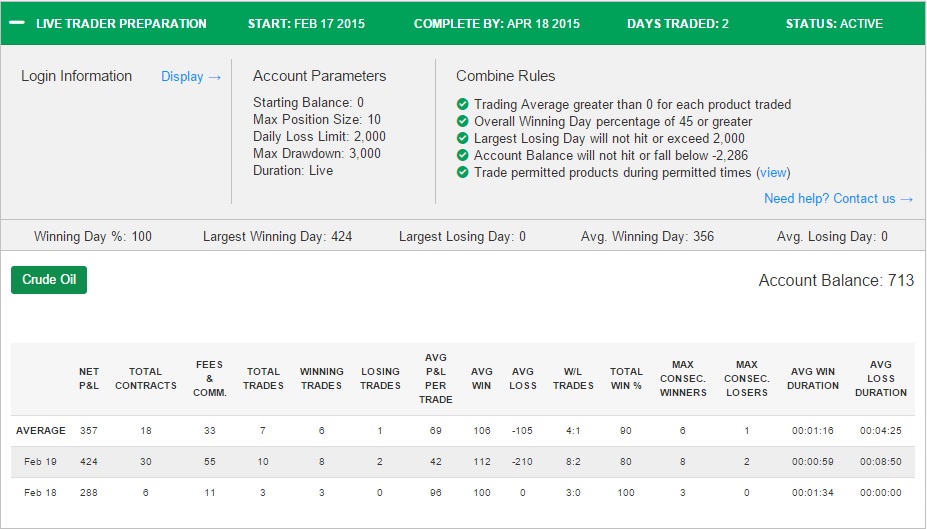Click the NET P&L column header

(89, 379)
